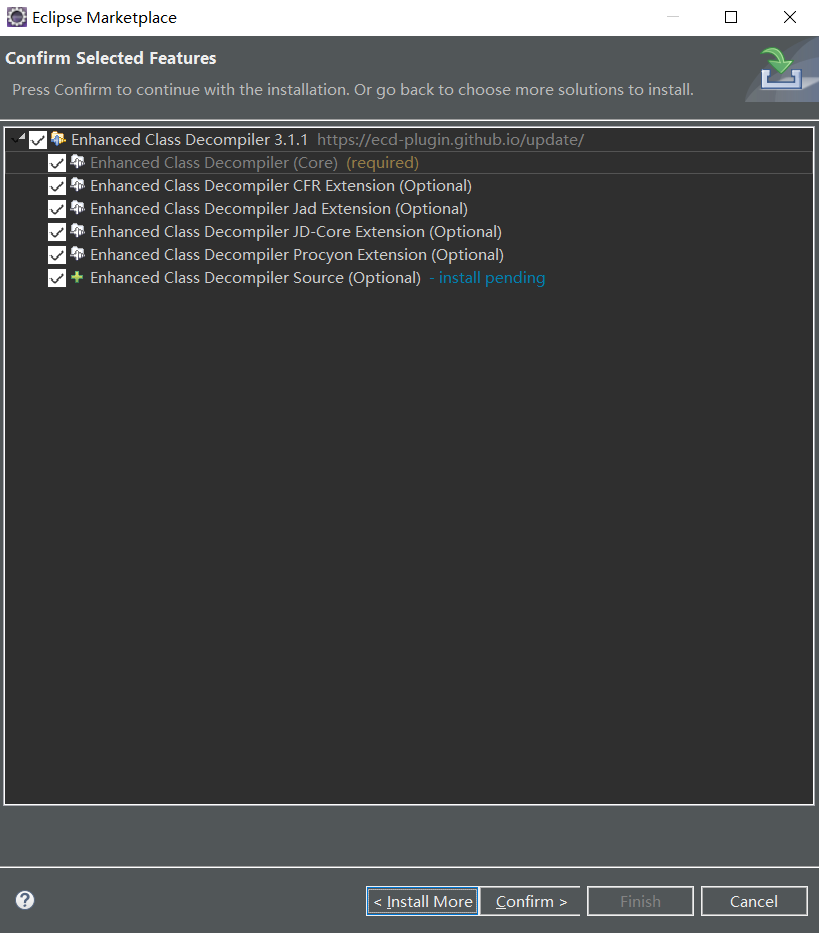Toggle the Enhanced Class Decompiler (Core) checkbox
The width and height of the screenshot is (819, 933).
click(57, 163)
